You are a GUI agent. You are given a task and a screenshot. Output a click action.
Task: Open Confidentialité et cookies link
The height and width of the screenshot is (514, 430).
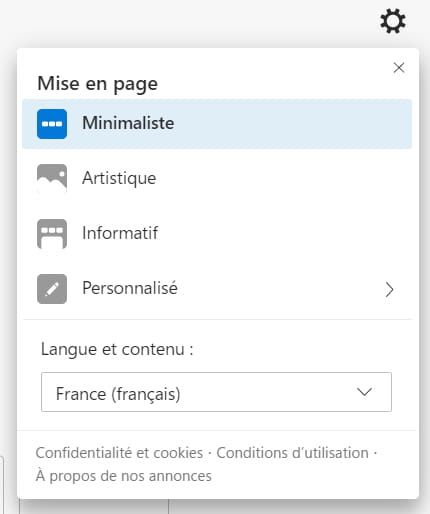pos(119,453)
